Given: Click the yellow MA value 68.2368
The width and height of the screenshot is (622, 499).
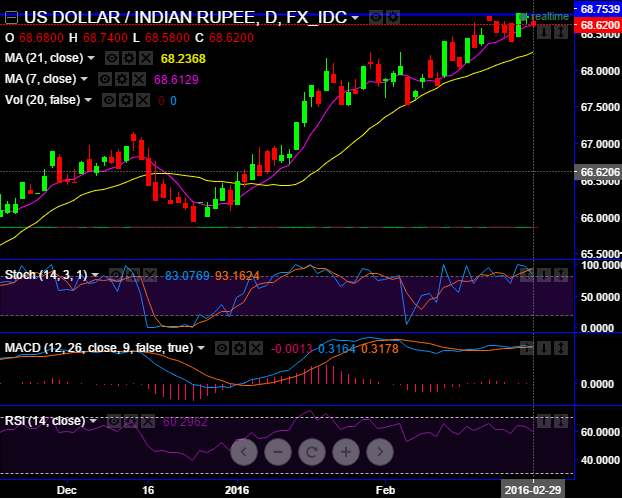Looking at the screenshot, I should pyautogui.click(x=183, y=59).
